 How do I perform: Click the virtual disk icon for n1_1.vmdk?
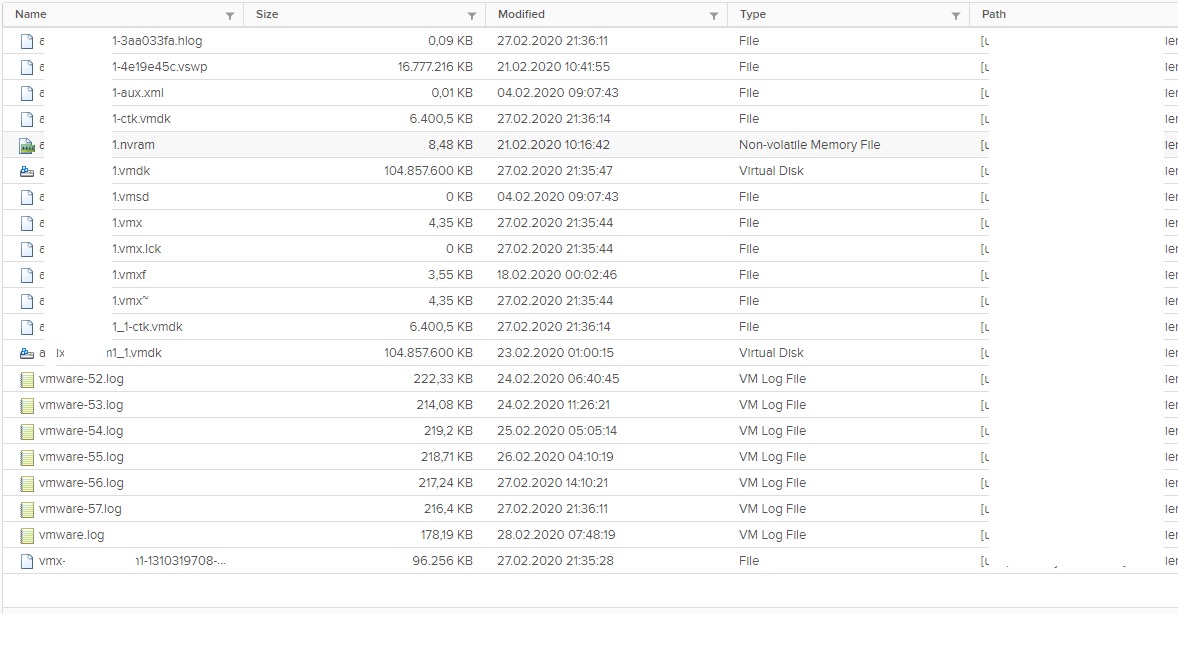tap(27, 353)
